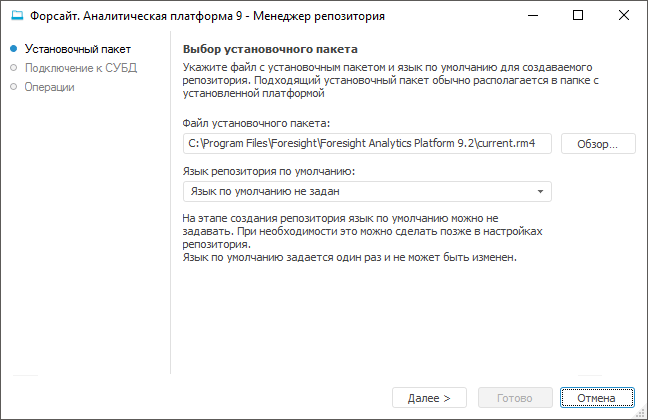
Task: Click the Готово button
Action: click(x=515, y=398)
